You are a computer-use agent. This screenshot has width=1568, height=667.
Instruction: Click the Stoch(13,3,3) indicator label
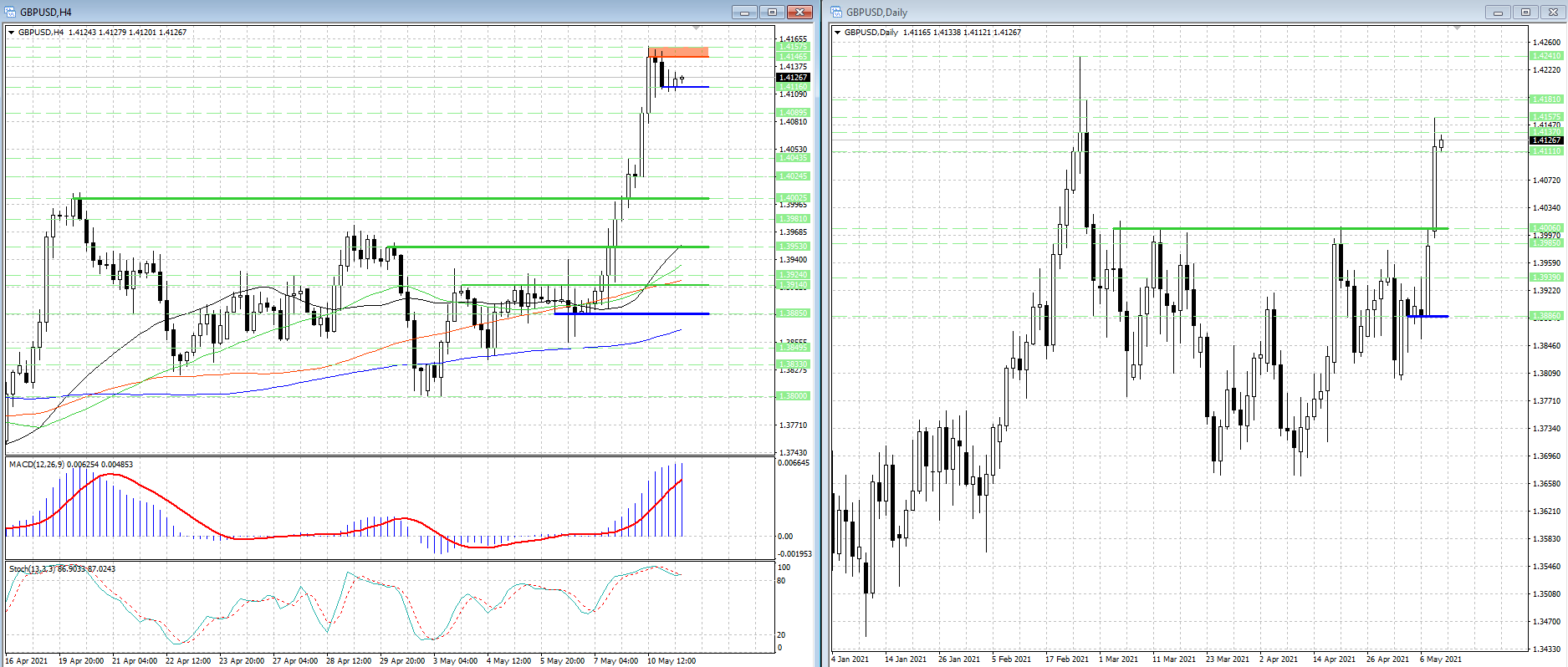[33, 569]
